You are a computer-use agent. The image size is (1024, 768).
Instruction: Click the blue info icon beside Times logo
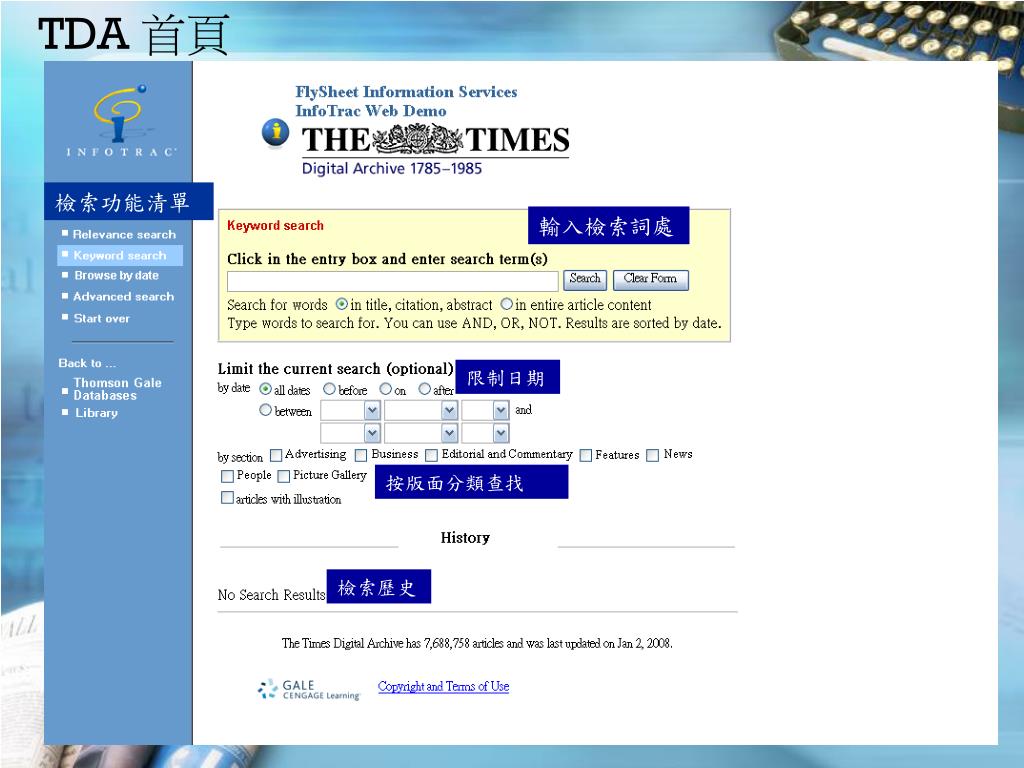pos(276,133)
